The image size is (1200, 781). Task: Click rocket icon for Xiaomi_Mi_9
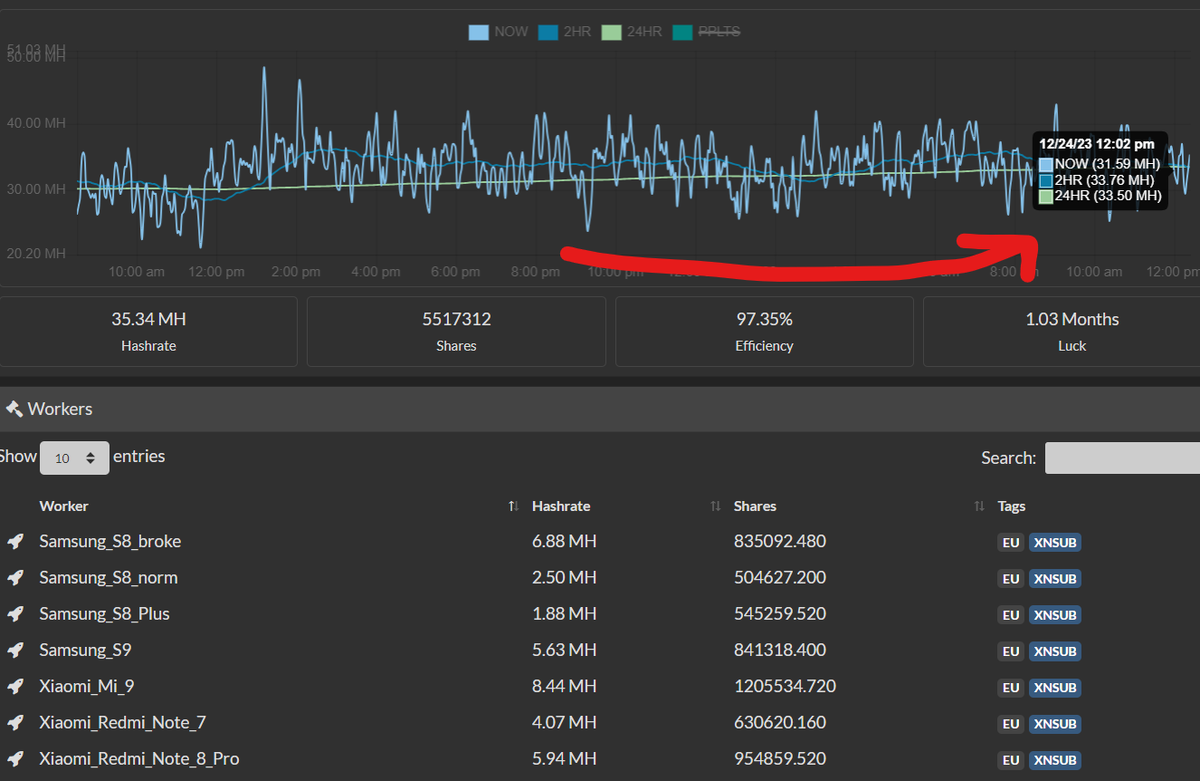(x=15, y=687)
